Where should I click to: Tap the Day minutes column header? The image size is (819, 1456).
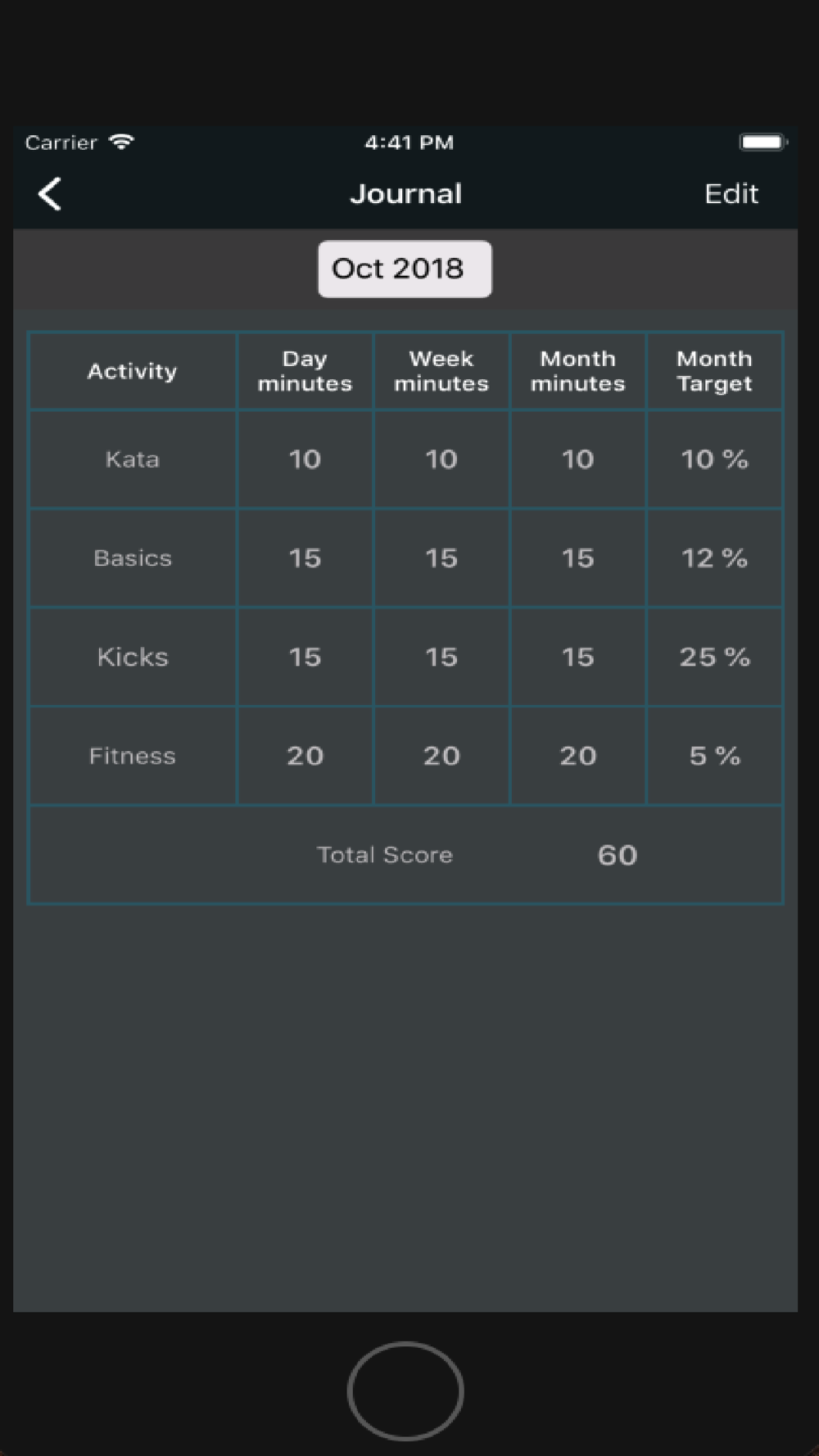point(305,371)
